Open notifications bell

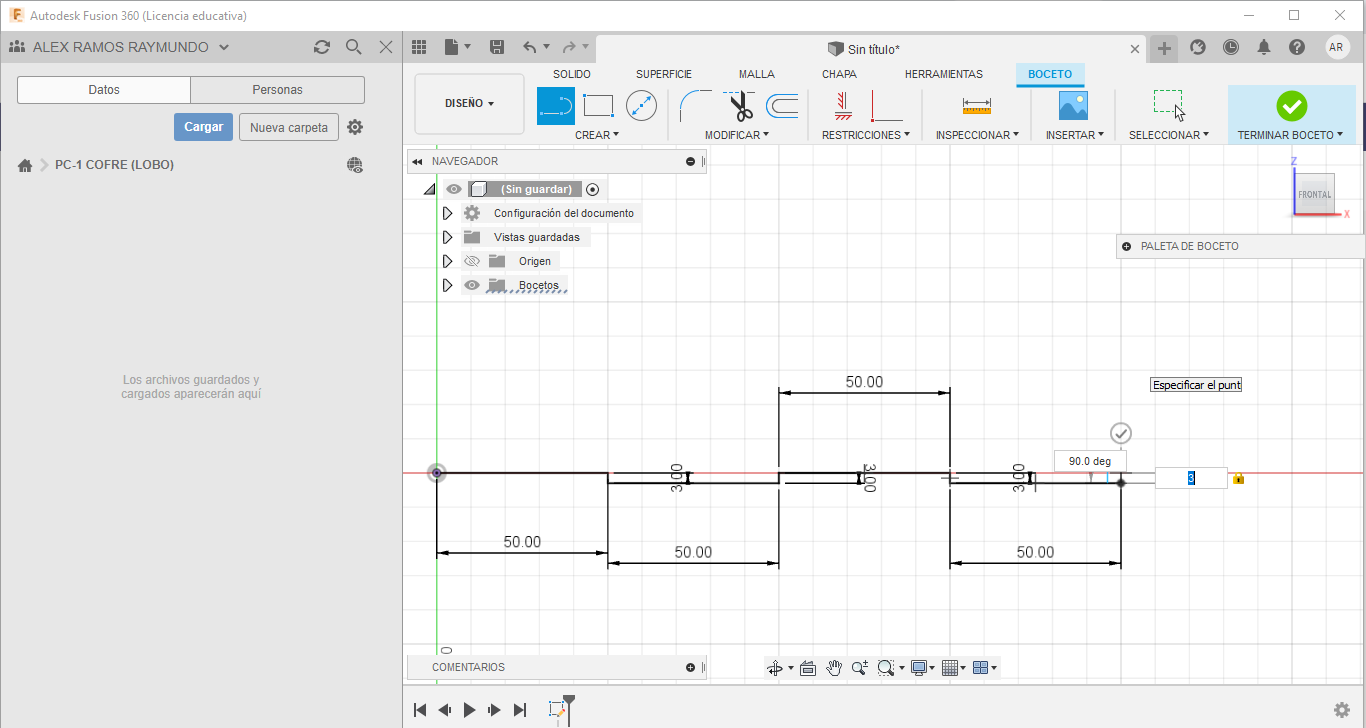1264,47
